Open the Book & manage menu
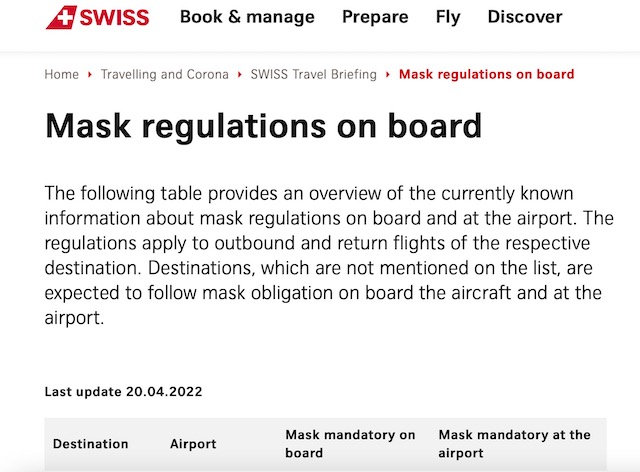The width and height of the screenshot is (640, 472). tap(247, 17)
